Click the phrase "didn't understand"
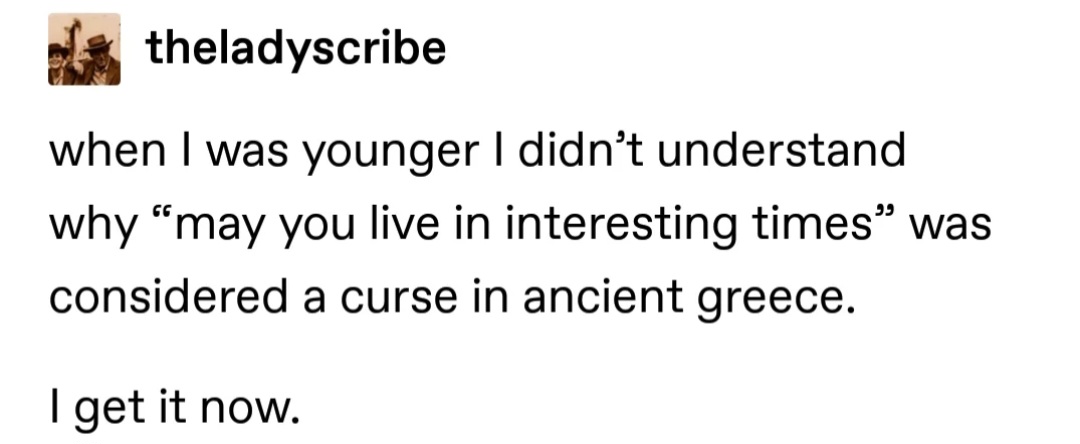 pos(712,149)
